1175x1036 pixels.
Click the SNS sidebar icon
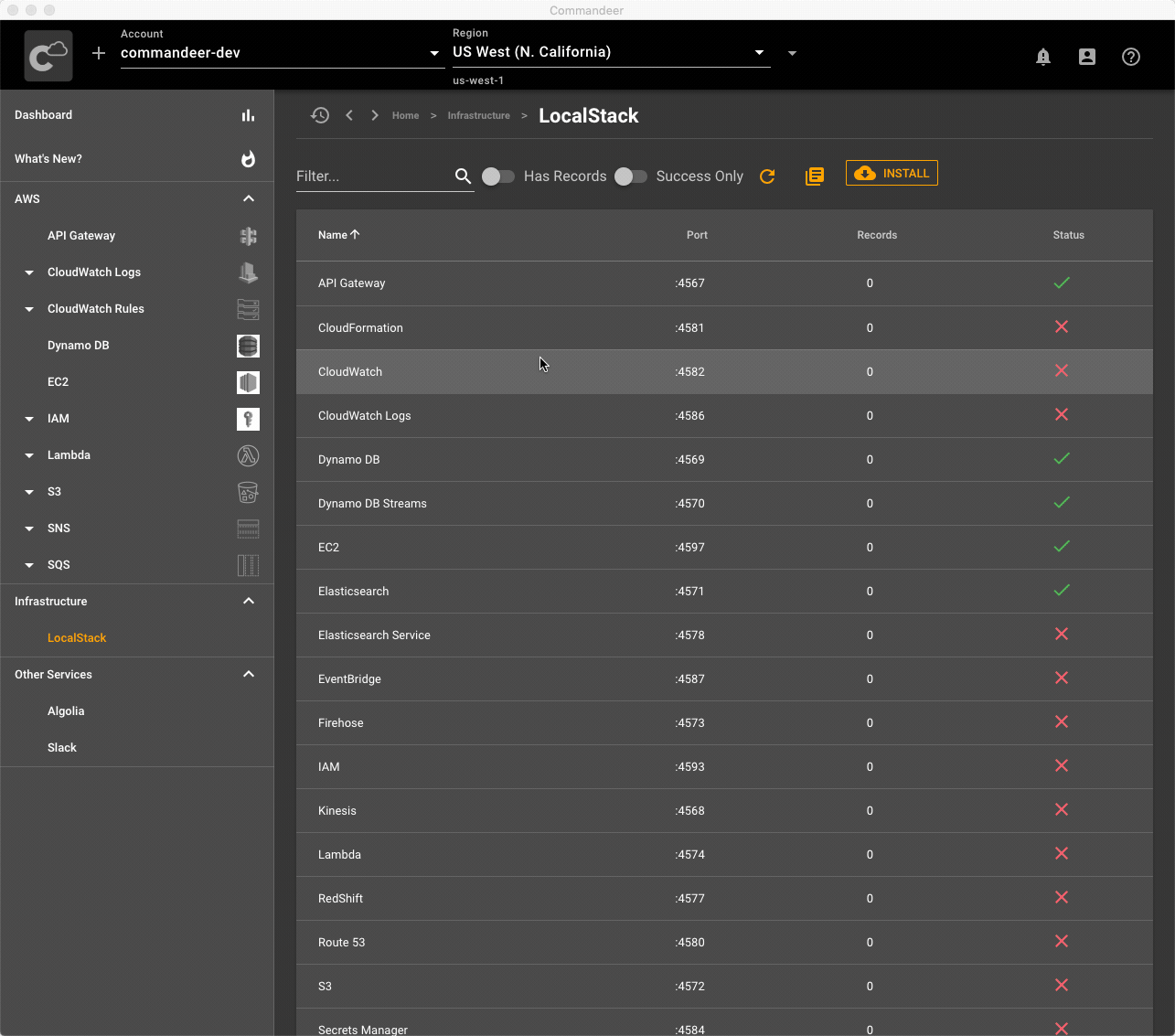pos(248,529)
